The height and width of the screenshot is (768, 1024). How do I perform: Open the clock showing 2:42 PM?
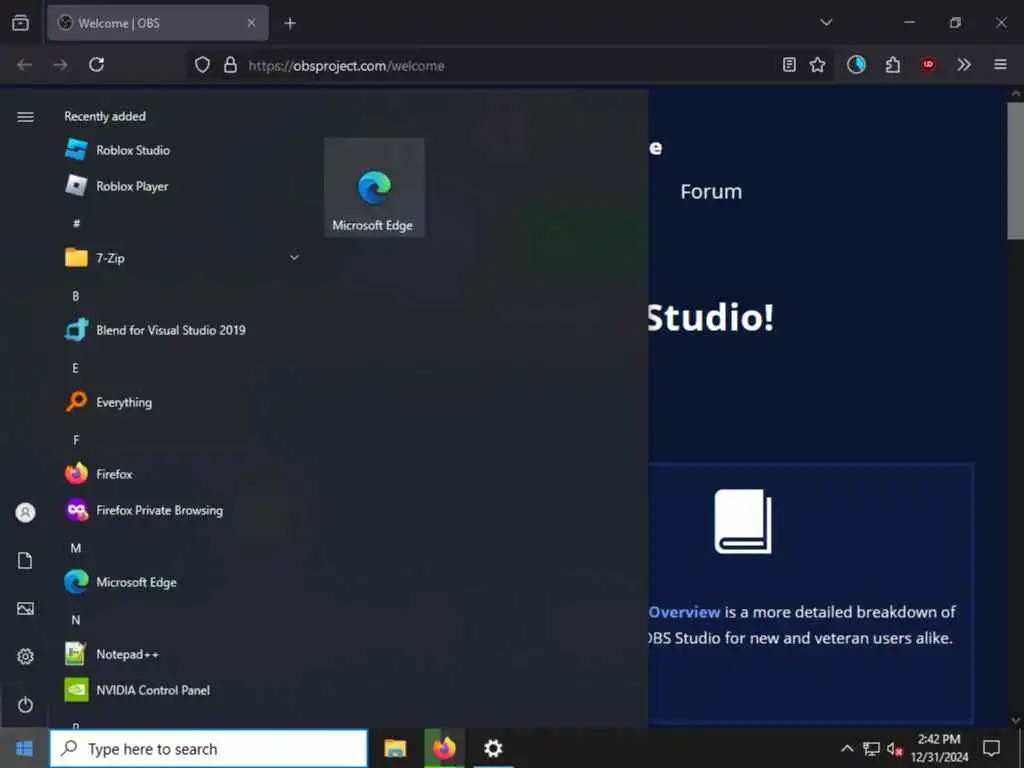point(939,748)
